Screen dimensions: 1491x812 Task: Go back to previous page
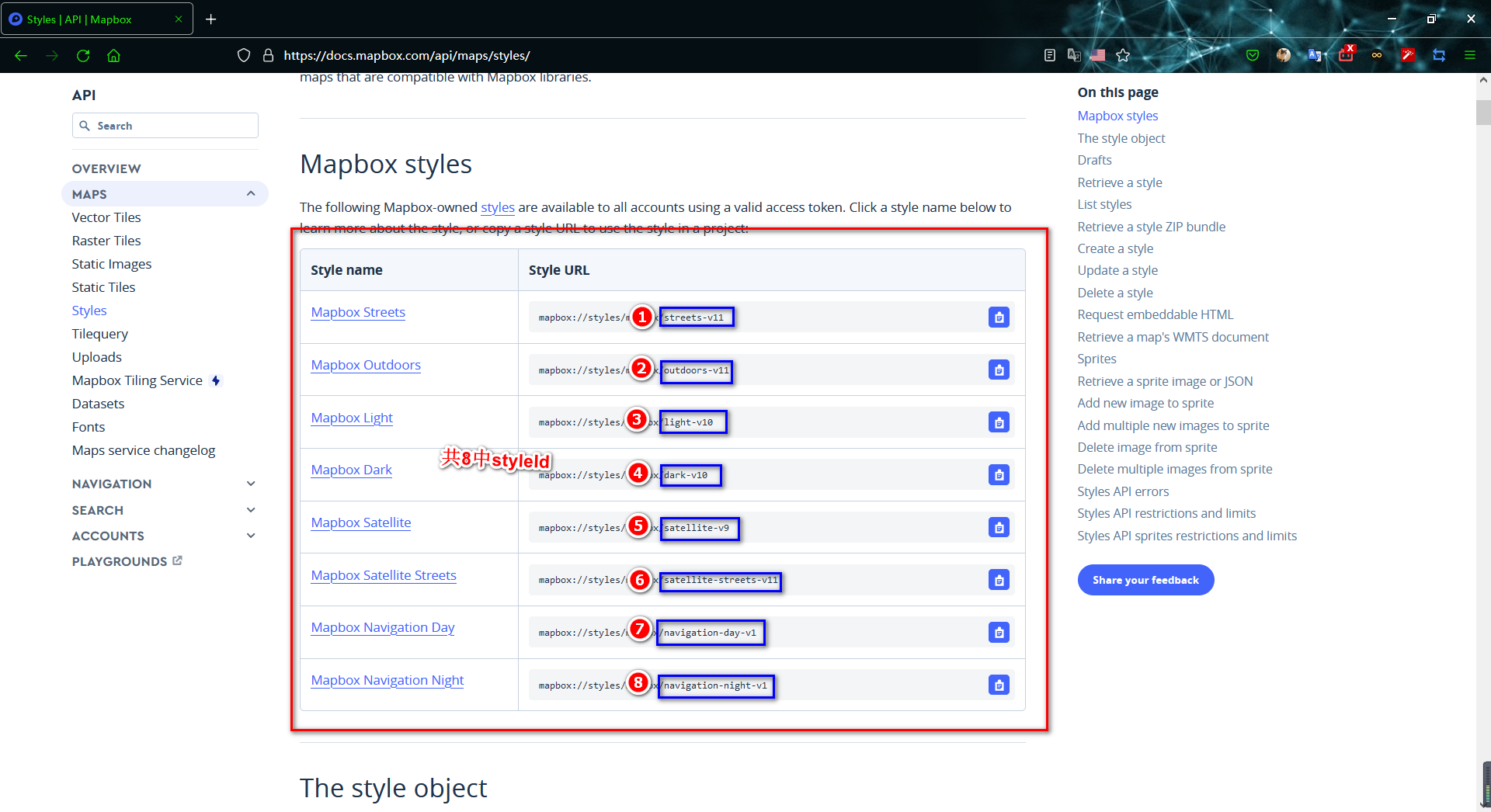[x=21, y=55]
